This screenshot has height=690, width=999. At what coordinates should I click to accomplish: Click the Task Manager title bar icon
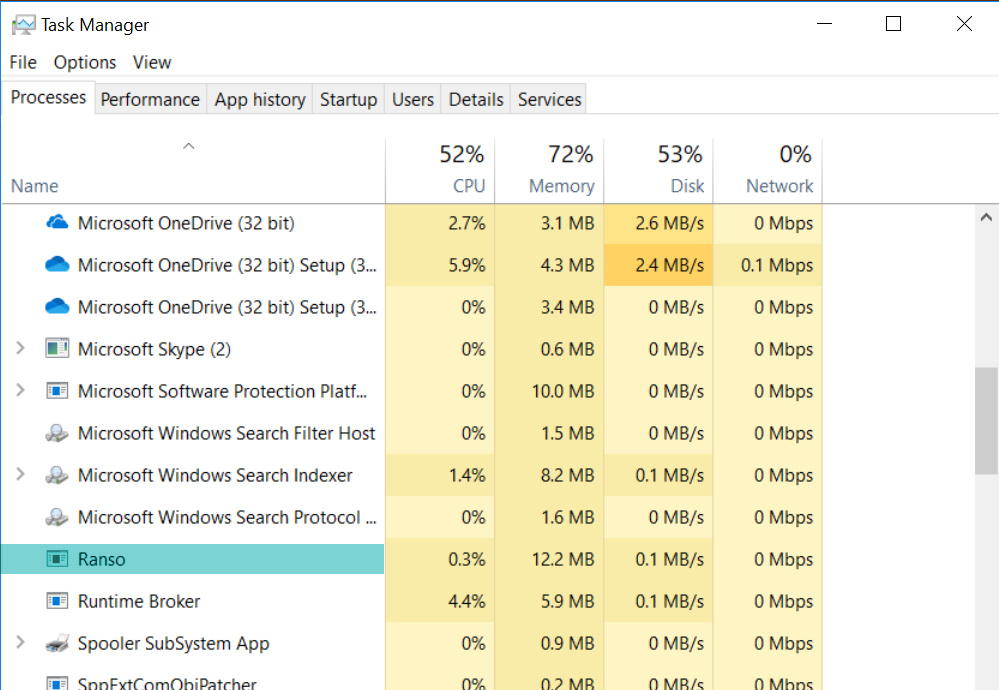click(x=23, y=24)
